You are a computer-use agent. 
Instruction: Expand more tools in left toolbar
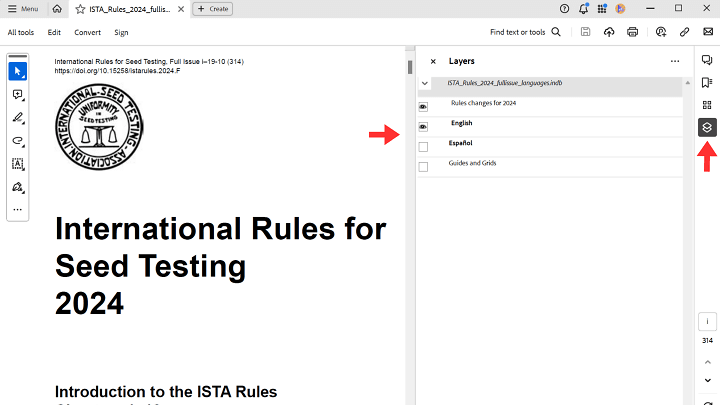[18, 209]
